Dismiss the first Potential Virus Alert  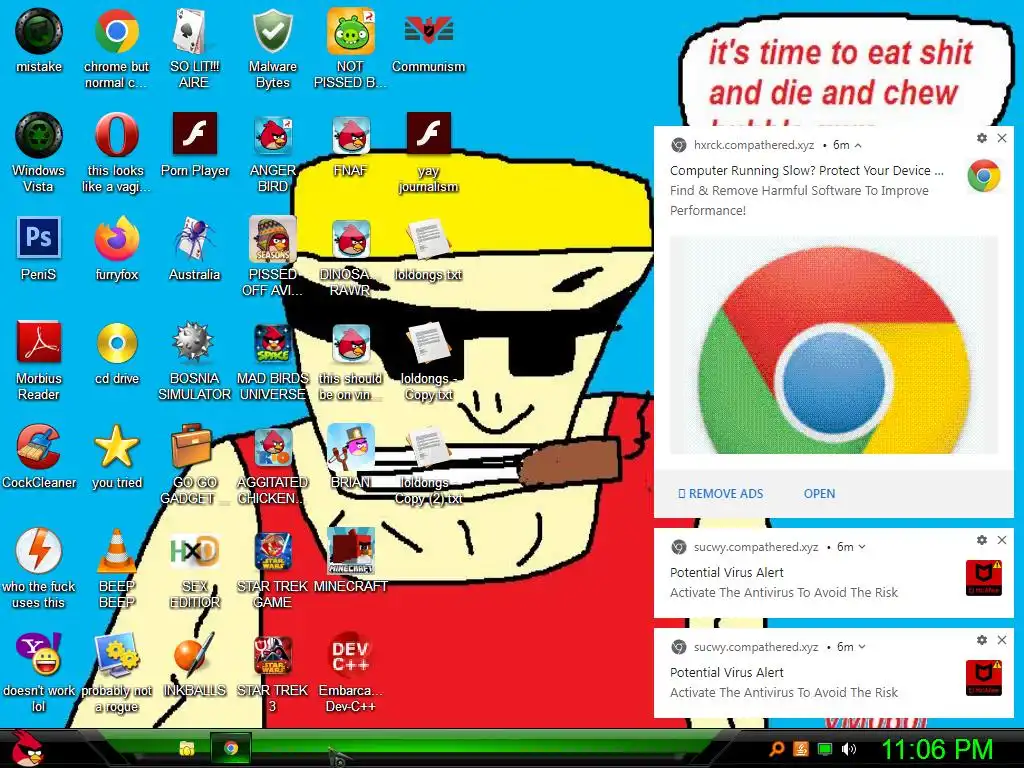(x=1002, y=539)
